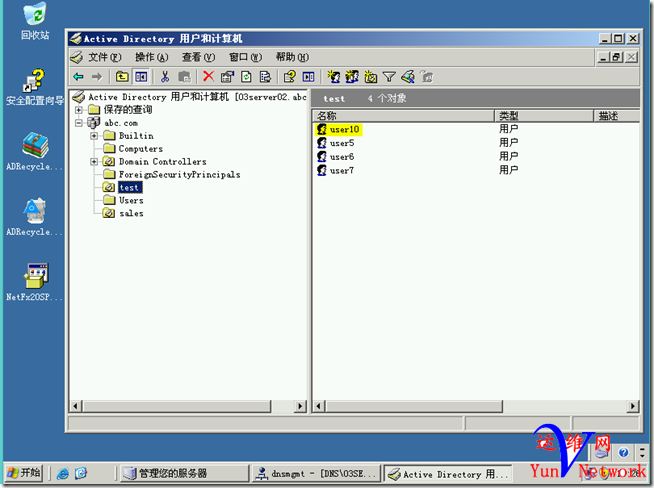Click the Cut scissors icon
Screen dimensions: 654x488
(165, 77)
